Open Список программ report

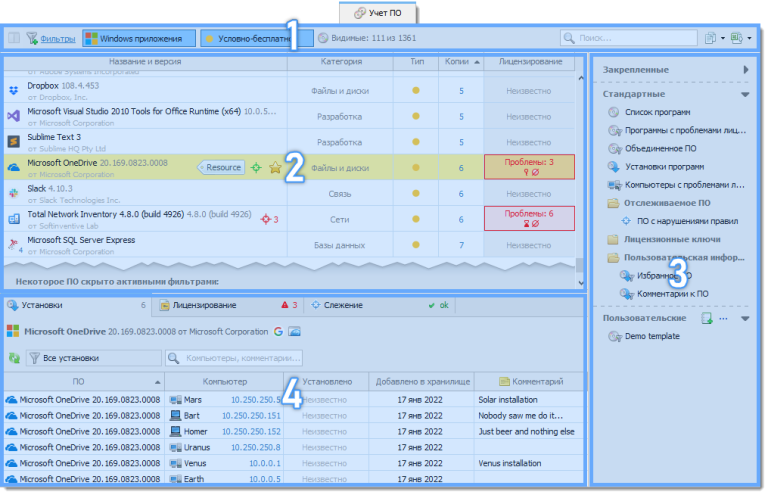[x=656, y=112]
